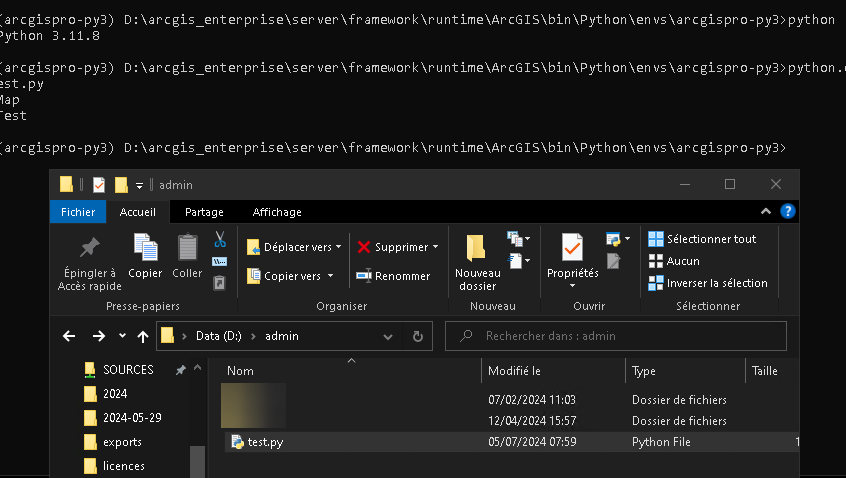This screenshot has width=846, height=478.
Task: Click the Renommer rename icon
Action: (x=365, y=276)
